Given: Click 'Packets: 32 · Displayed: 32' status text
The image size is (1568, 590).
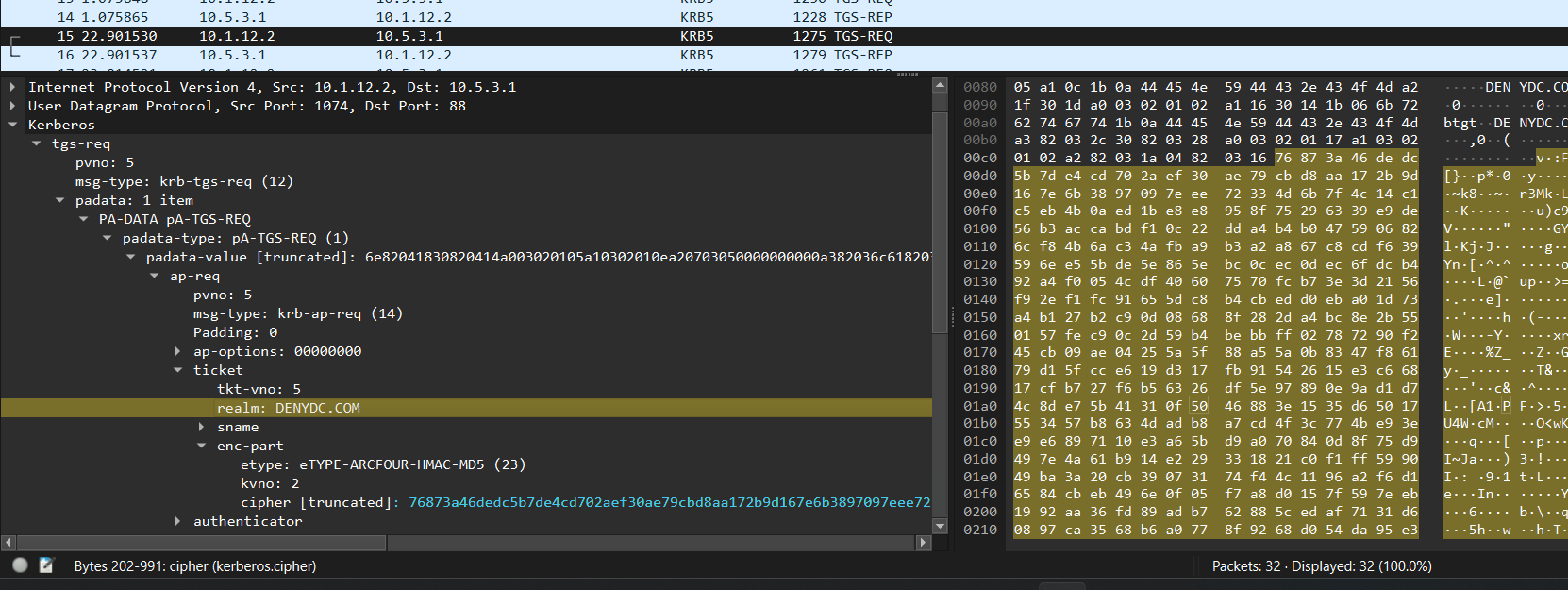Looking at the screenshot, I should point(1322,566).
